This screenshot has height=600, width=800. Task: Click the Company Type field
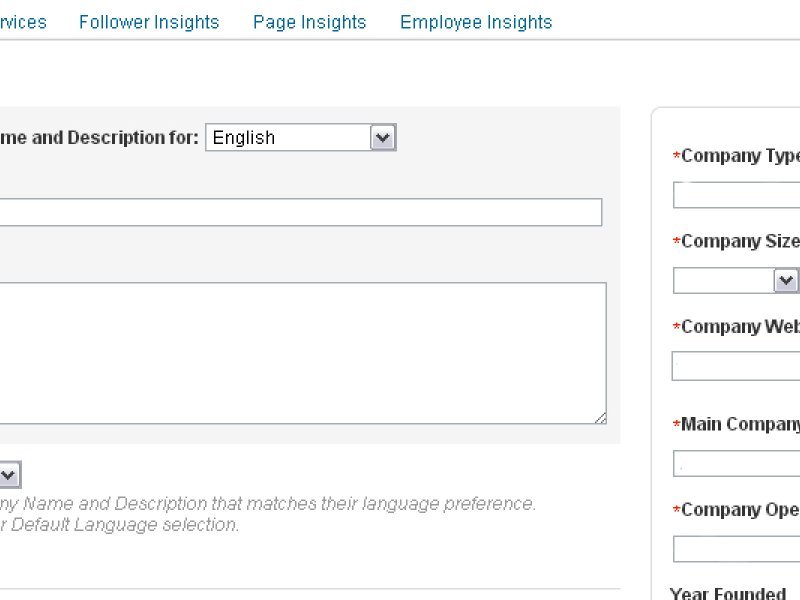tap(737, 195)
